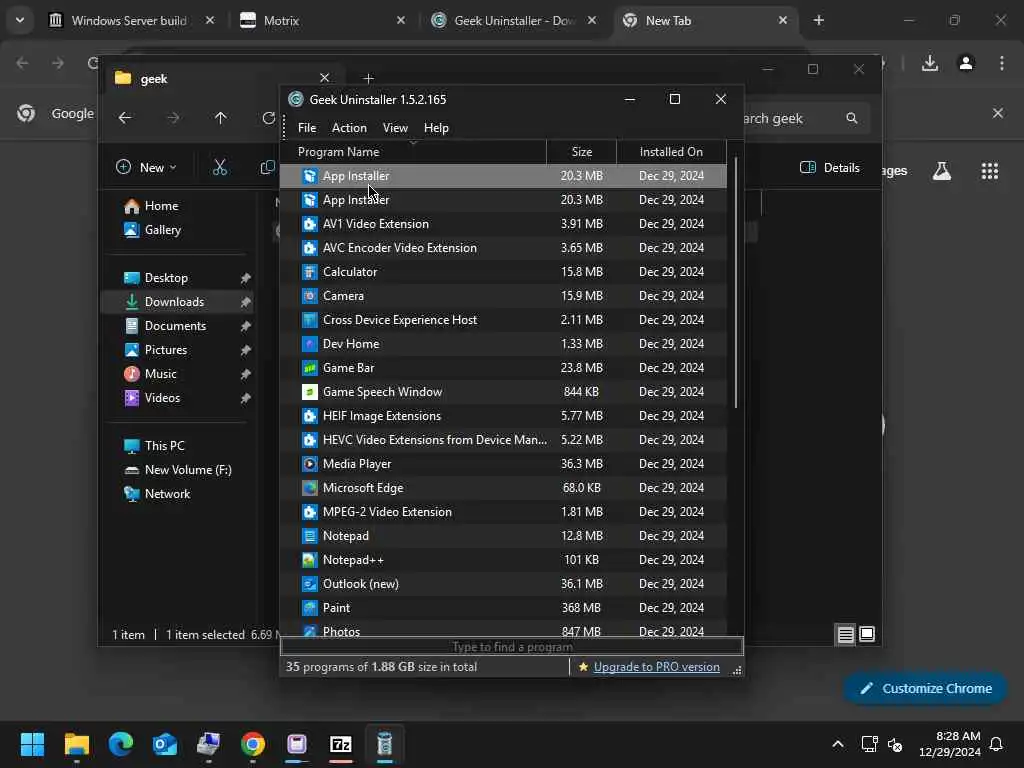Click Microsoft Edge icon in program list
This screenshot has width=1024, height=768.
click(310, 488)
